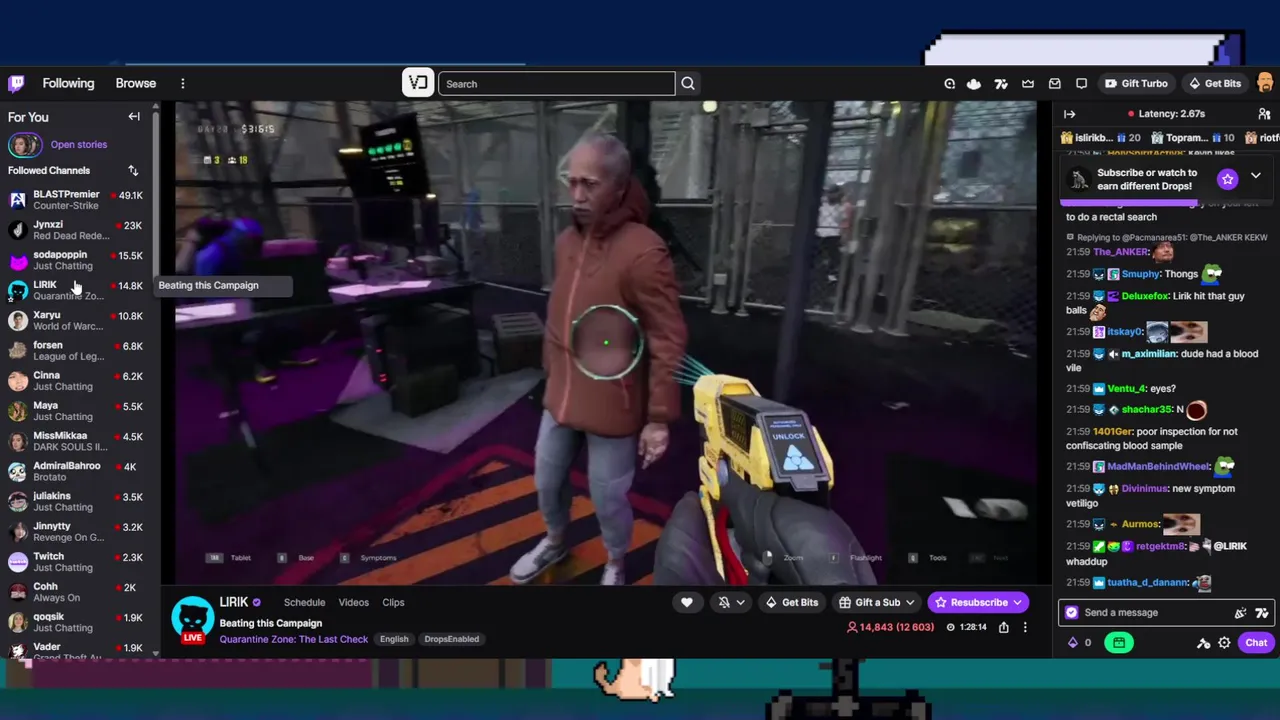The image size is (1280, 720).
Task: Click the Twitch home logo
Action: 16,84
